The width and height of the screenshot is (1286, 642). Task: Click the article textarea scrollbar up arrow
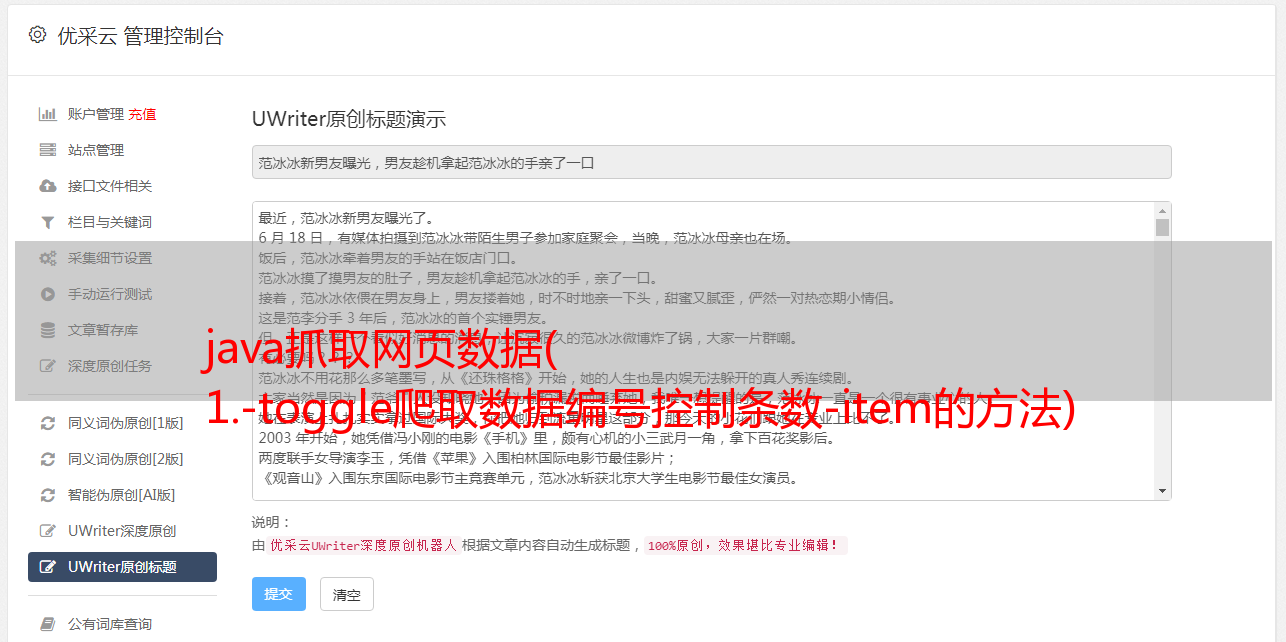[x=1162, y=211]
